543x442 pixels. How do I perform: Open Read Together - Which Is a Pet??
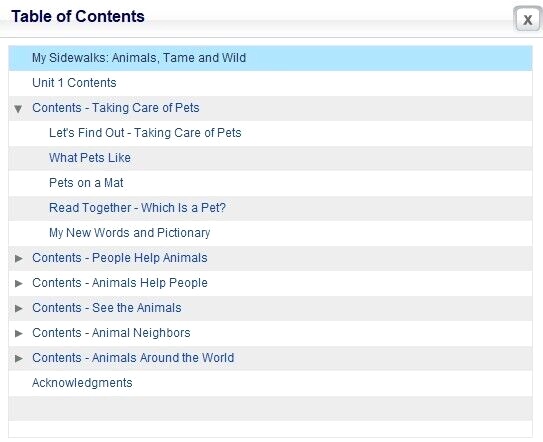tap(137, 207)
